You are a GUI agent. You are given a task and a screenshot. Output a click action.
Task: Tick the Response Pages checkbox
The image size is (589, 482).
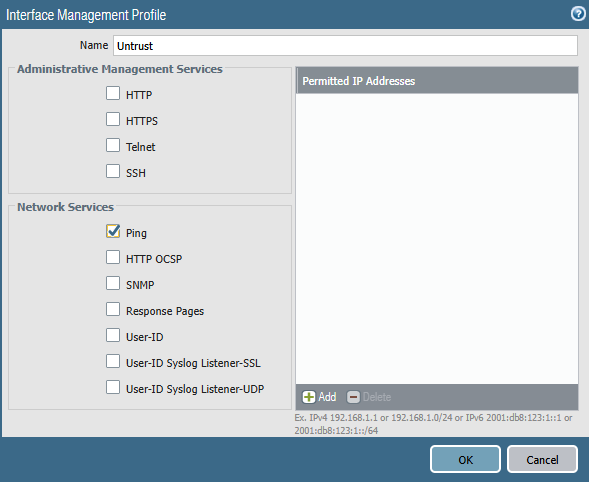tap(113, 309)
